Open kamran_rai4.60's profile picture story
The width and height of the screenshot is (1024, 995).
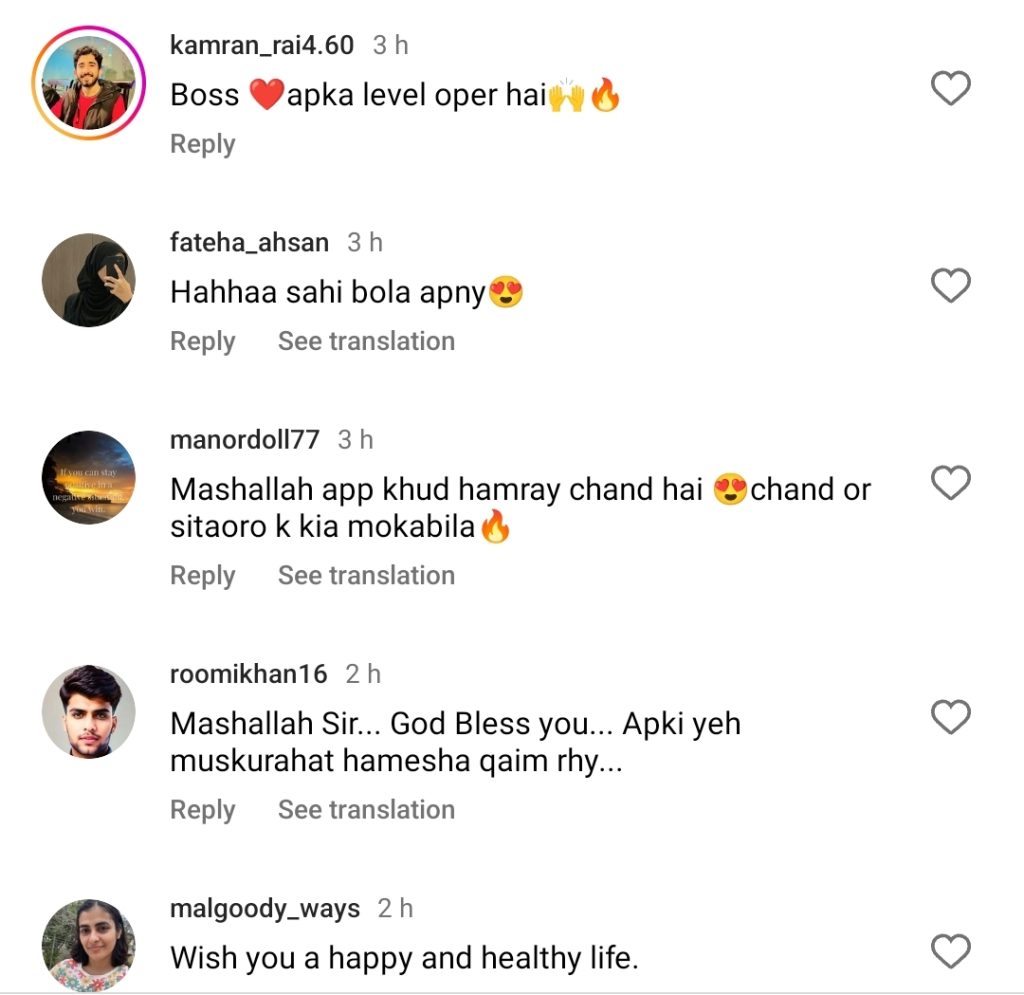tap(89, 83)
